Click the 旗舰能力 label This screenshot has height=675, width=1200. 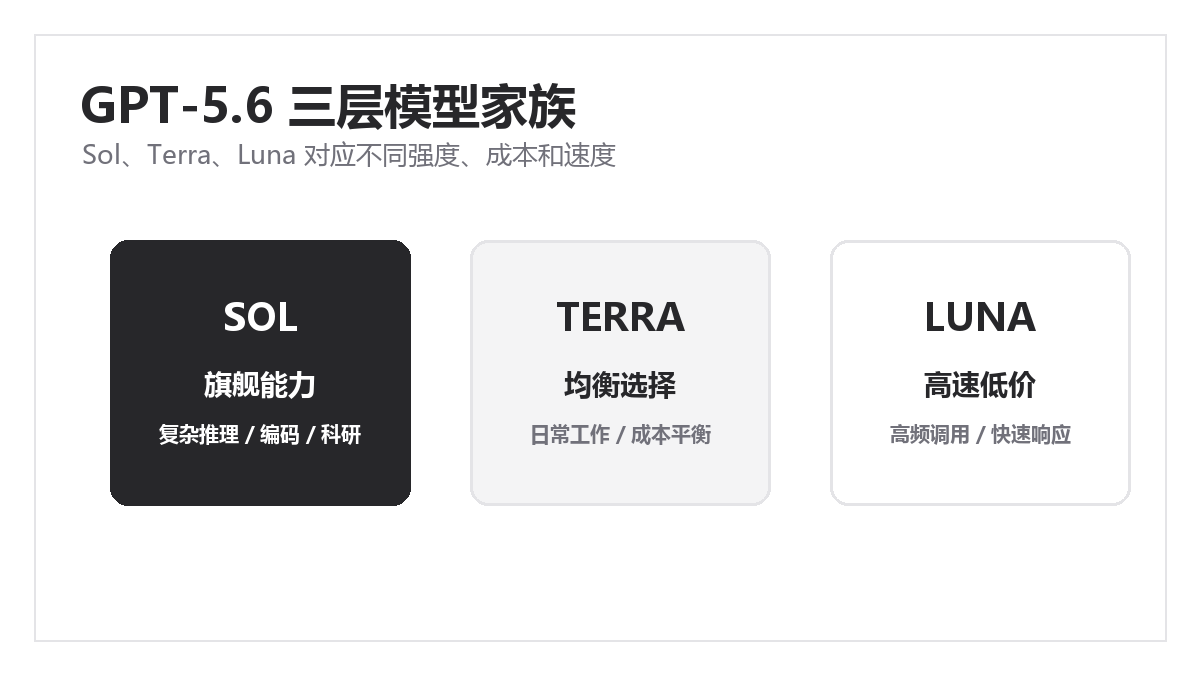[260, 385]
